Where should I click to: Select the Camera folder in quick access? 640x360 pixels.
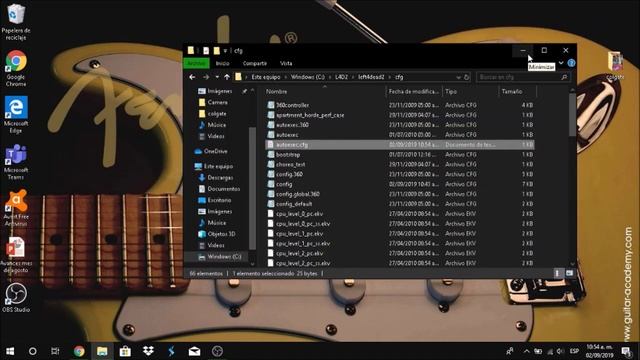[x=218, y=102]
